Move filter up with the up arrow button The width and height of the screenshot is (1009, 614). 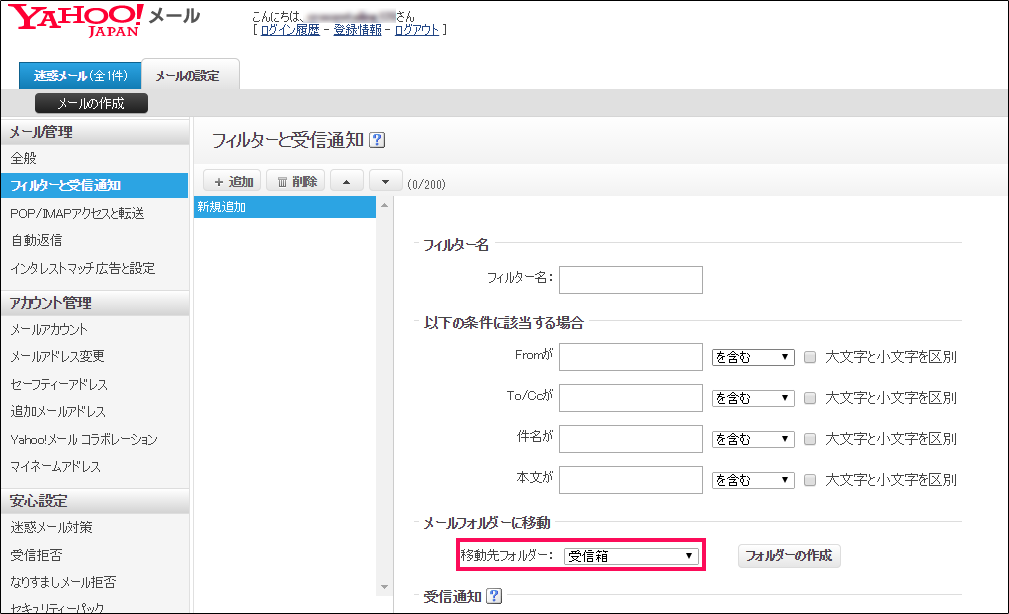(x=346, y=181)
